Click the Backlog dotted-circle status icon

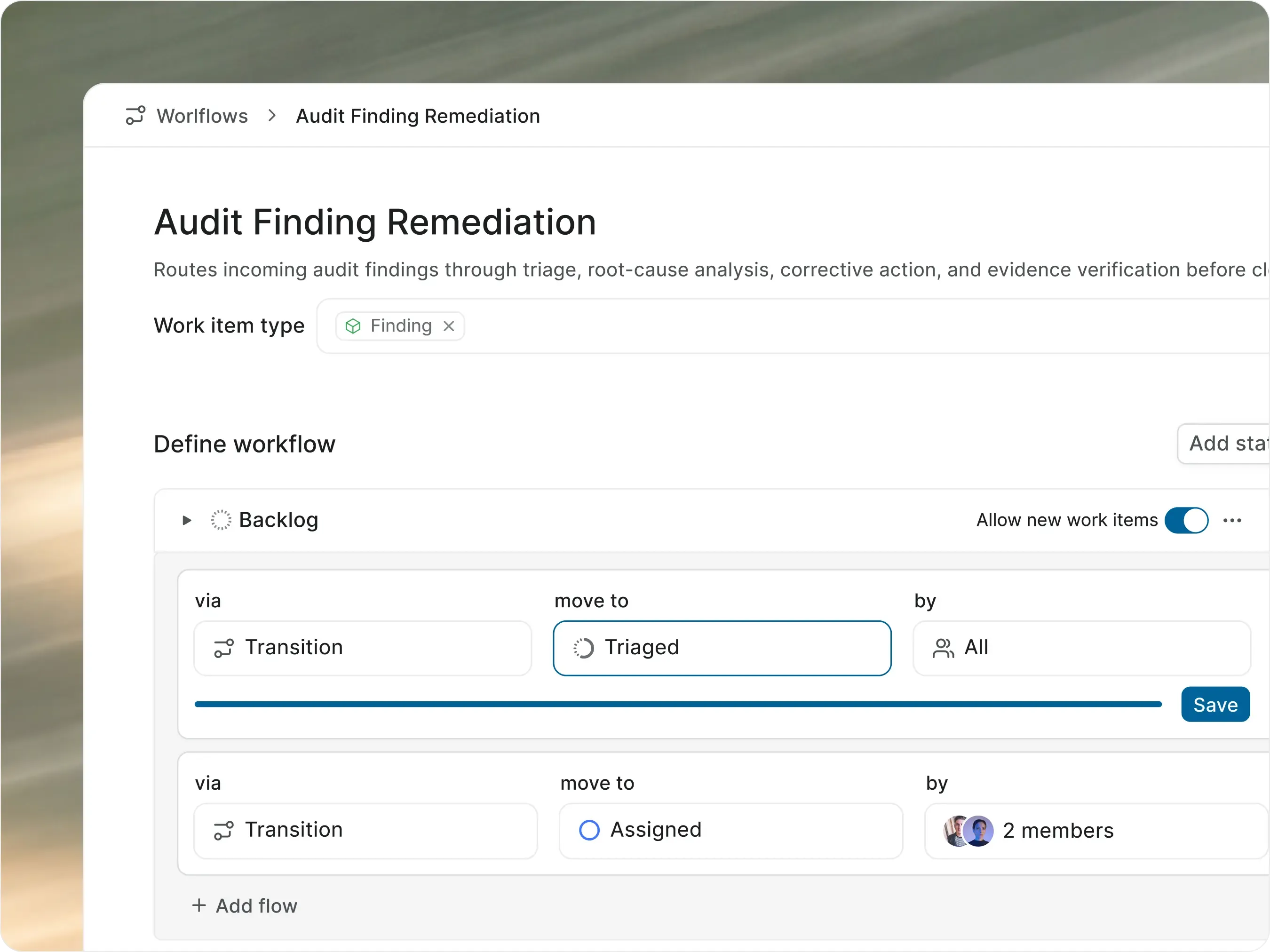pos(221,520)
